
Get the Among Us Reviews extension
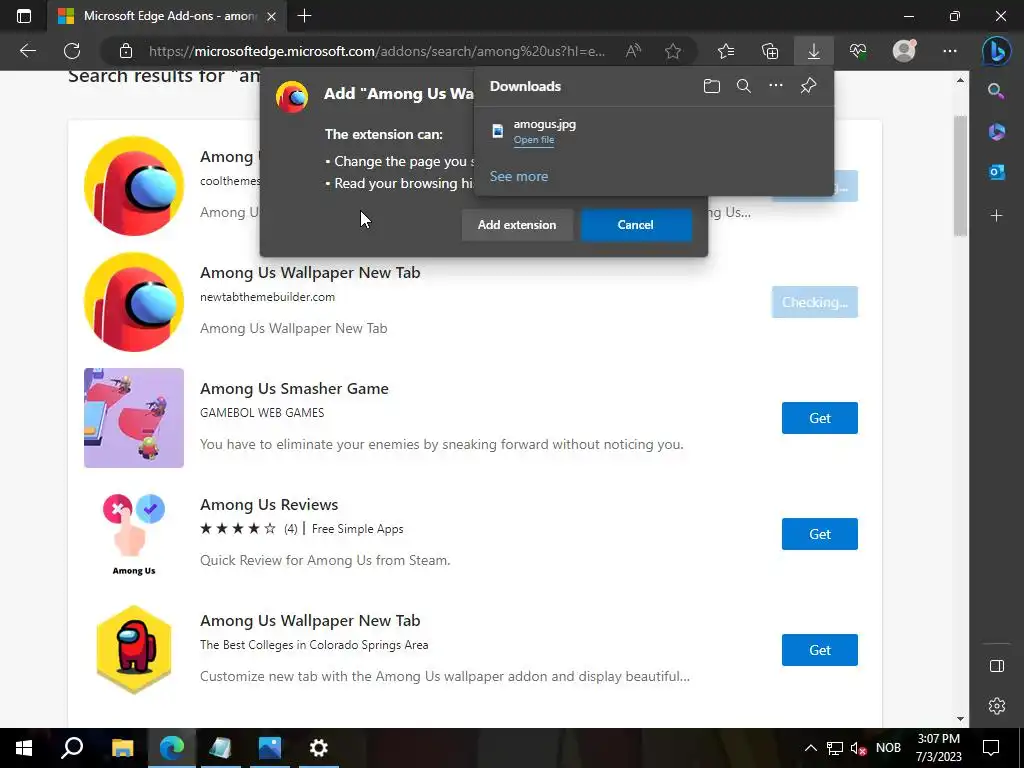(x=820, y=534)
